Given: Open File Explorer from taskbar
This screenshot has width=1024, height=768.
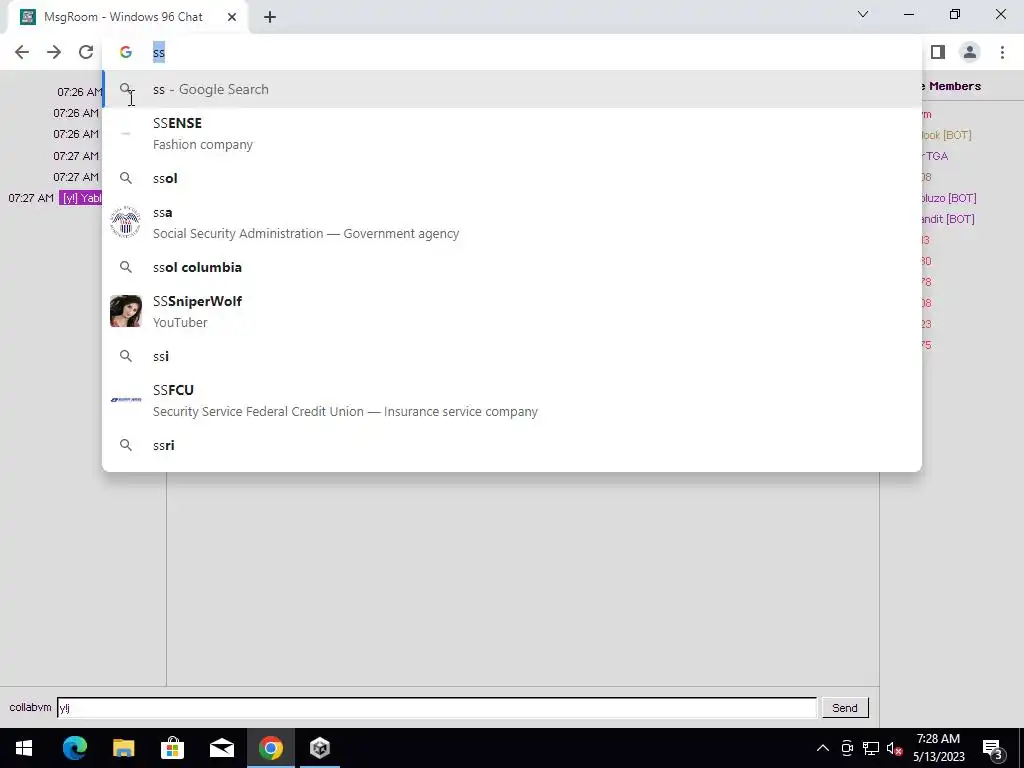Looking at the screenshot, I should pos(123,748).
